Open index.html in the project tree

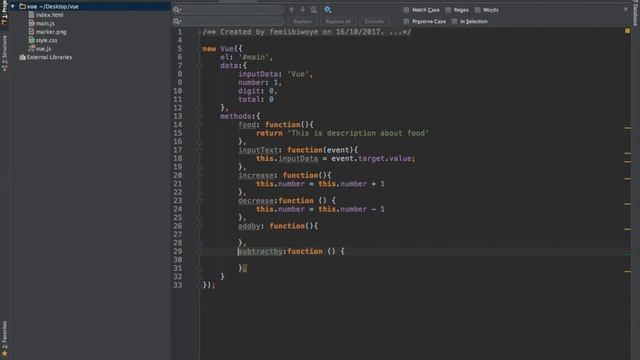(49, 15)
